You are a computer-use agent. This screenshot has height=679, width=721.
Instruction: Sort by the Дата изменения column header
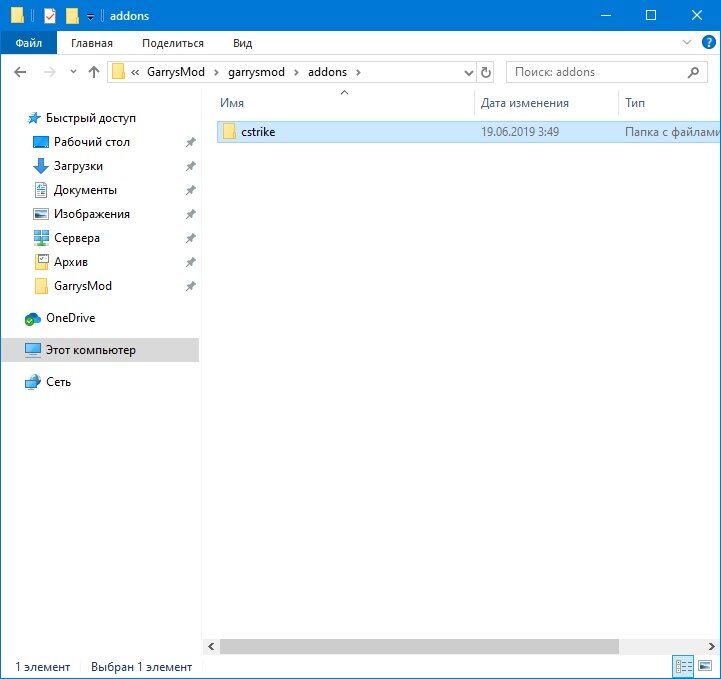525,103
